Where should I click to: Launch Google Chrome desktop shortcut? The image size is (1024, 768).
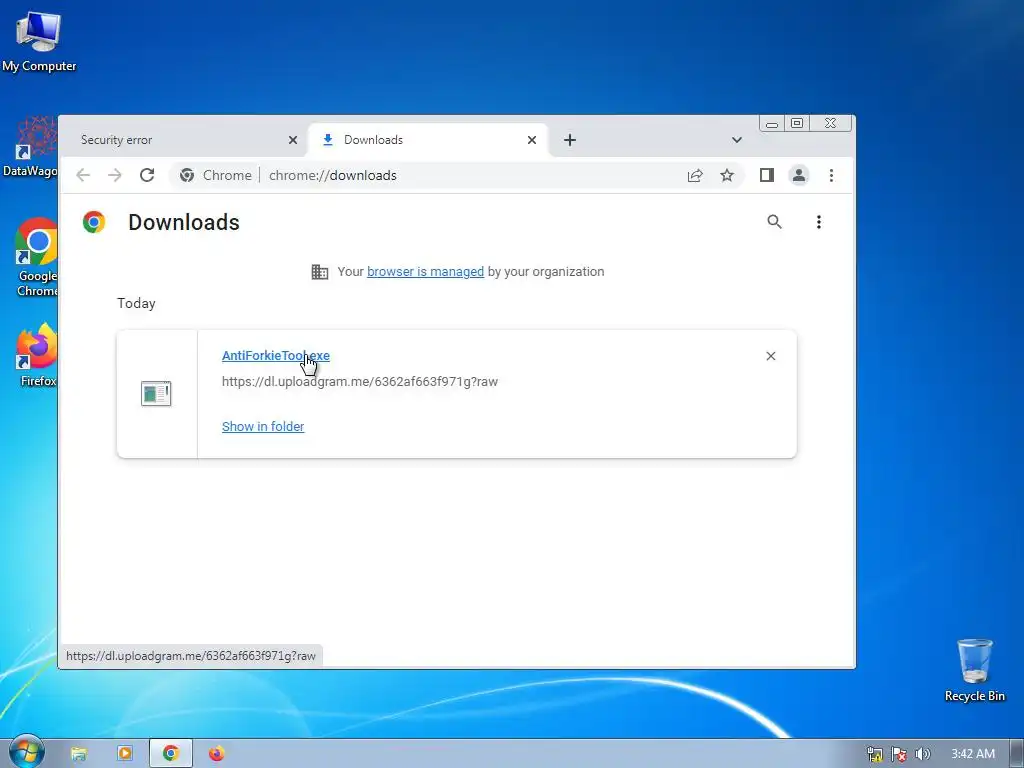point(37,257)
